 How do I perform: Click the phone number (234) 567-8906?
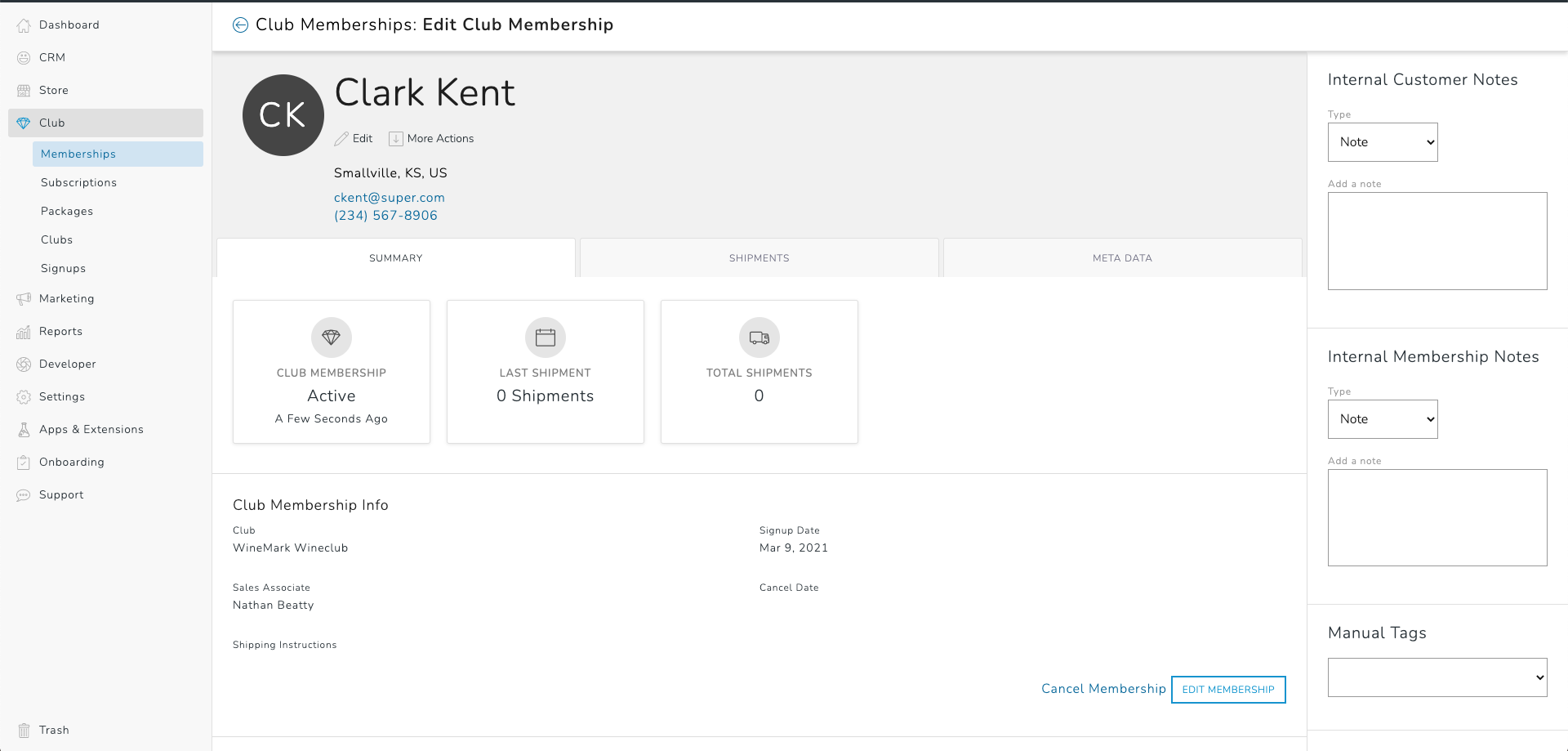(385, 216)
